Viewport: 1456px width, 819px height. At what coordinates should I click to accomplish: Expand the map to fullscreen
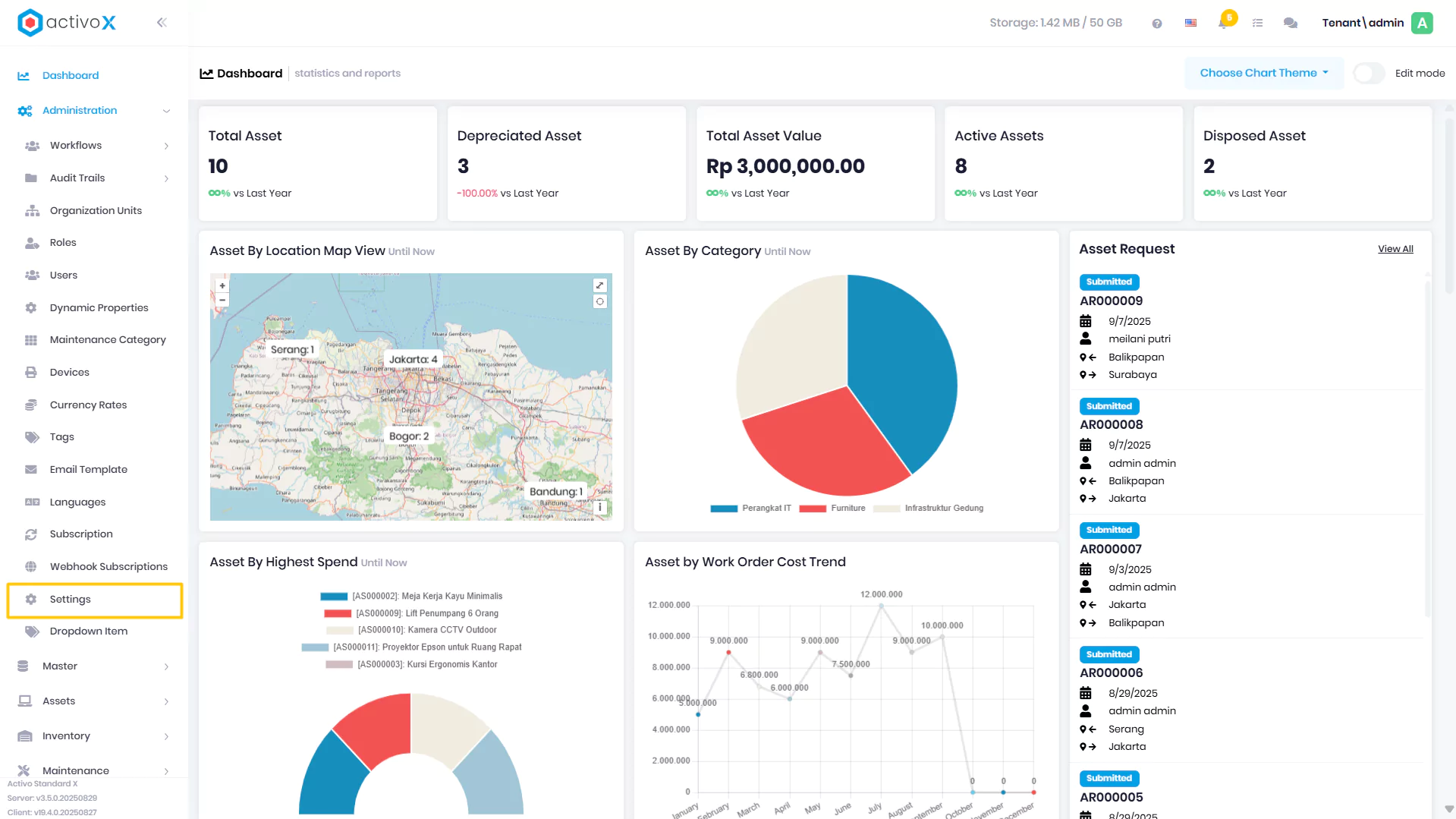tap(599, 285)
